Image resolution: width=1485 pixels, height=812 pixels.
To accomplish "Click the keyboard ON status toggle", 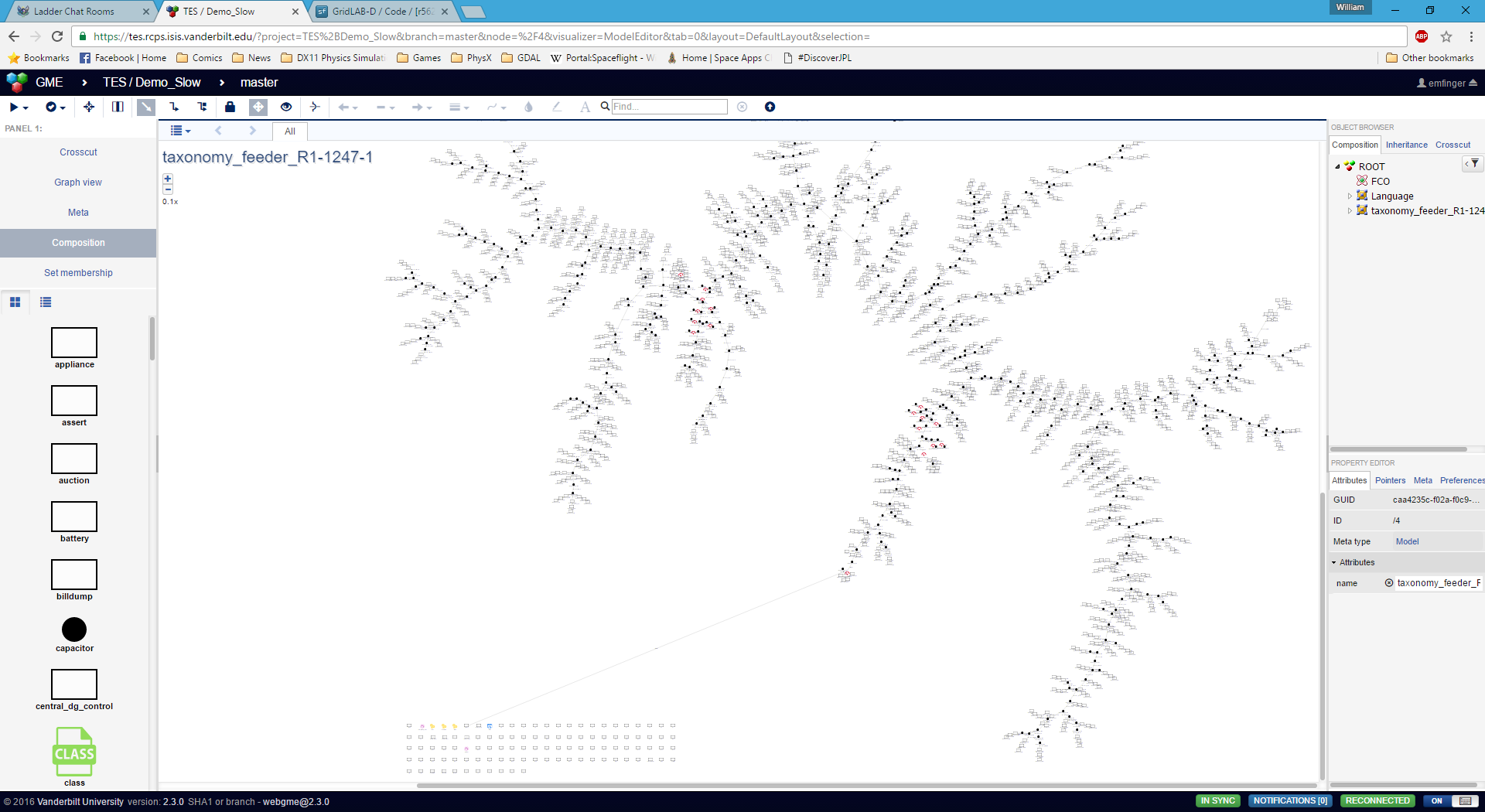I will [1451, 801].
